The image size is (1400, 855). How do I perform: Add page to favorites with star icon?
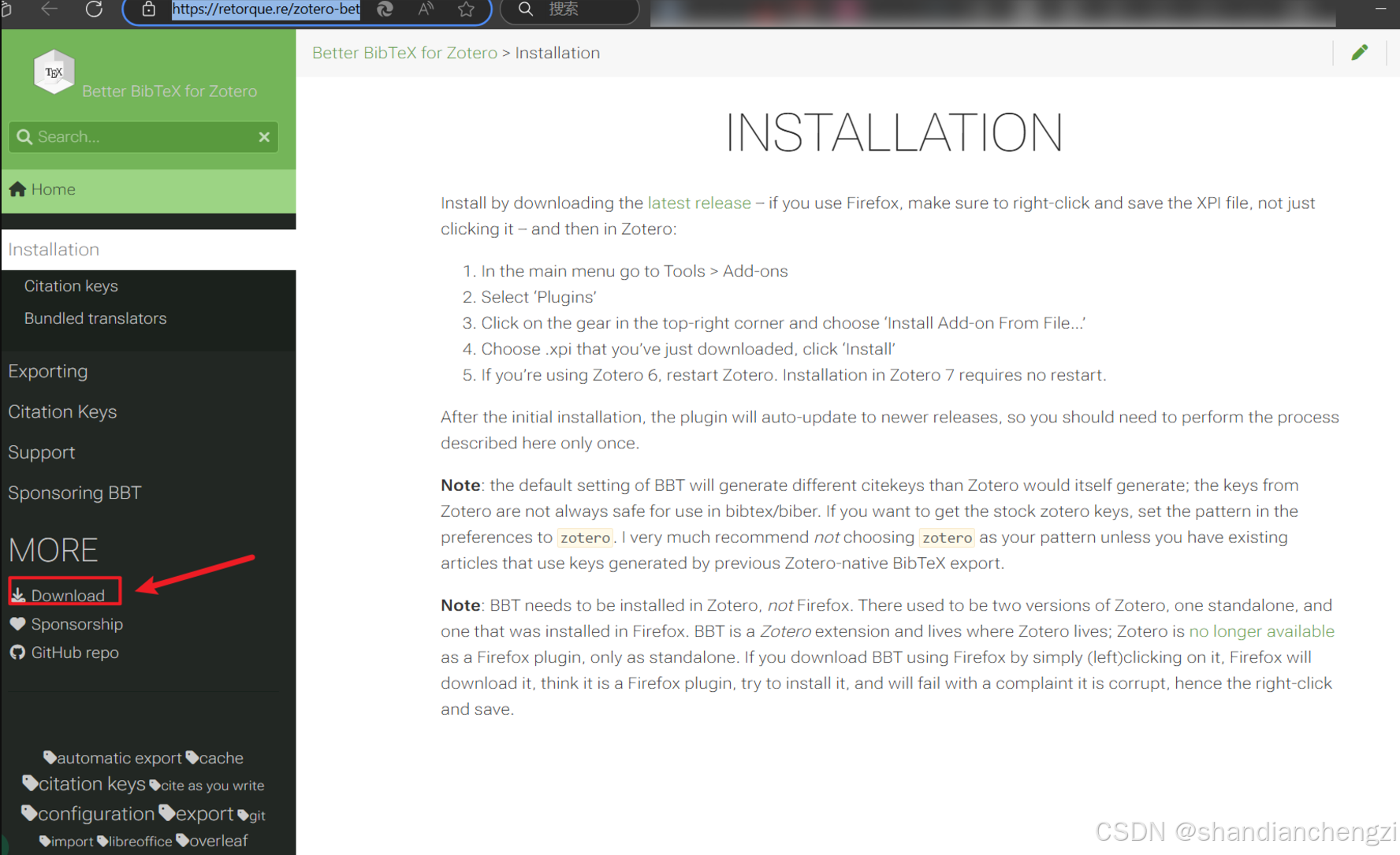point(466,9)
